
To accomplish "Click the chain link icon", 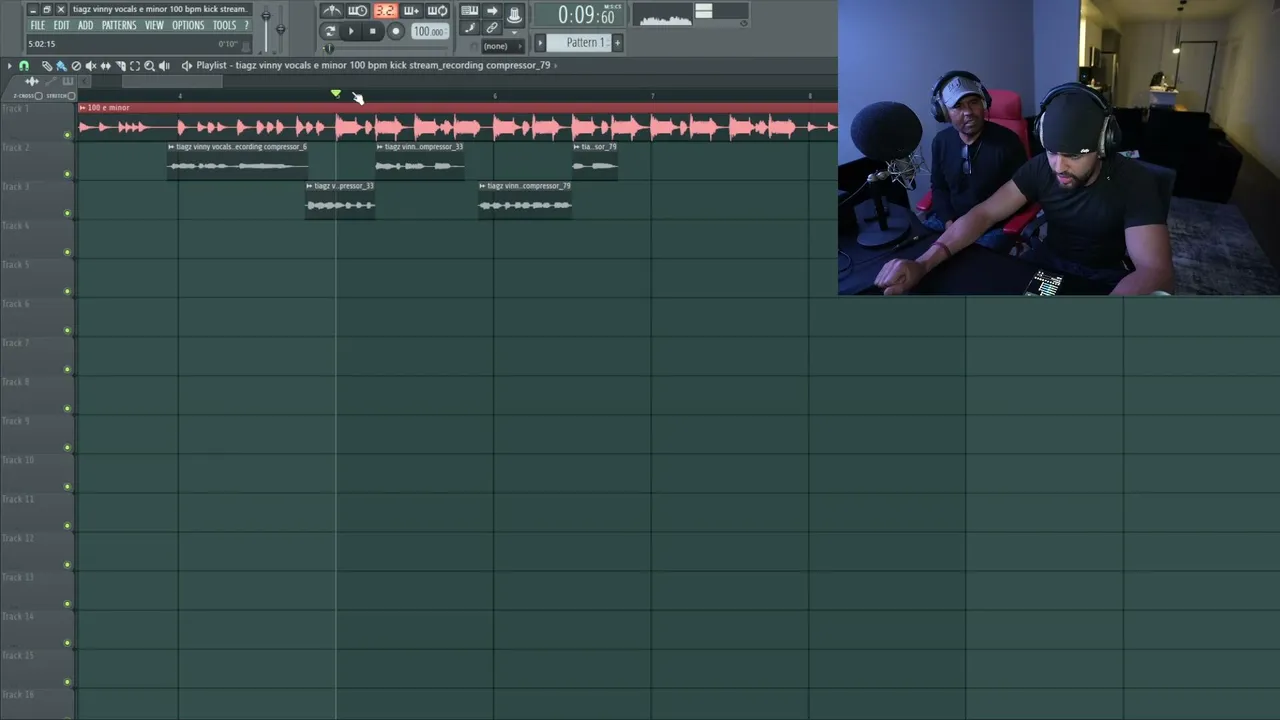I will [x=492, y=28].
